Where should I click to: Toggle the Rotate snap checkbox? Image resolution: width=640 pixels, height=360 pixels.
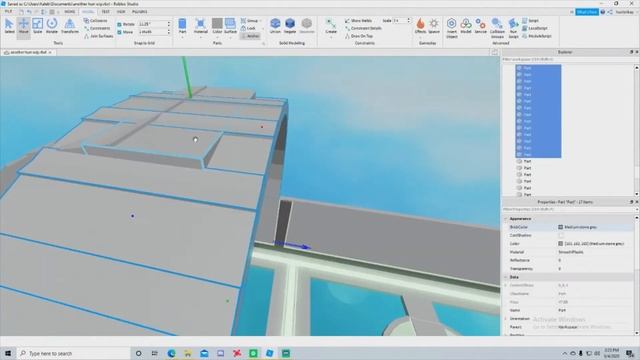pyautogui.click(x=119, y=24)
